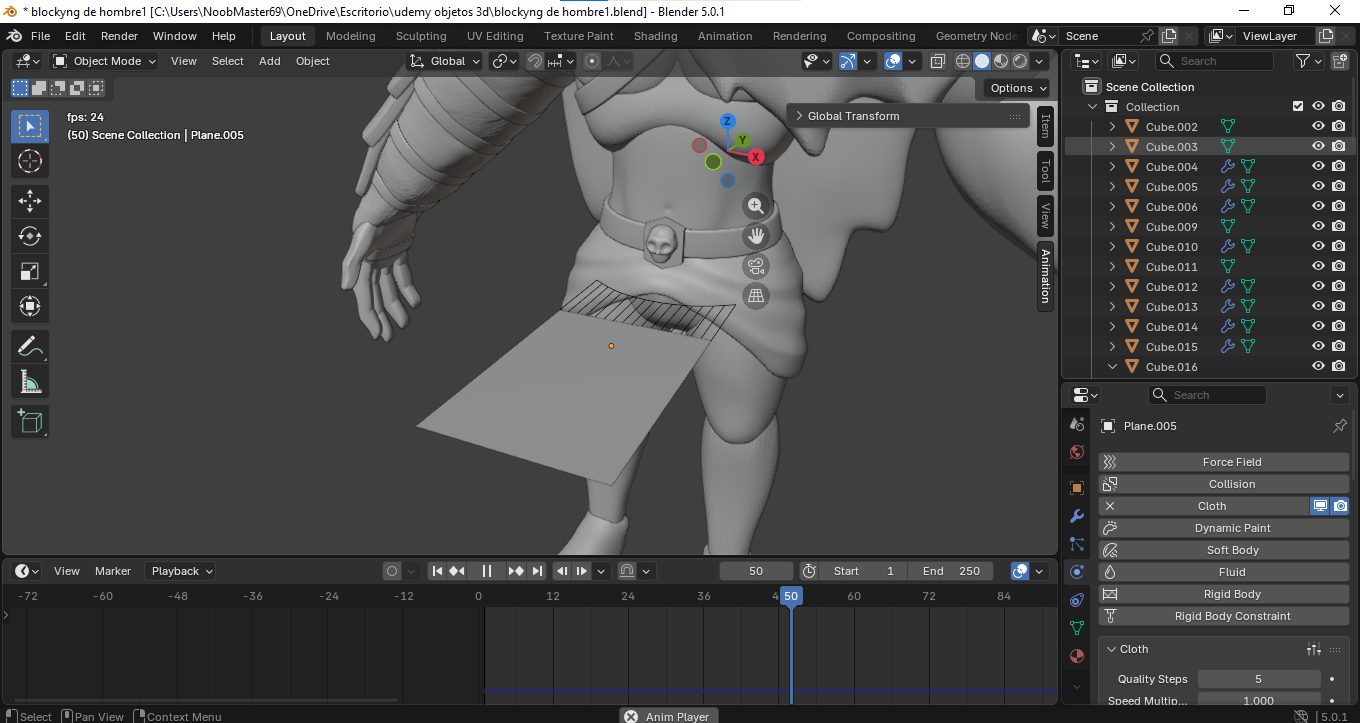The width and height of the screenshot is (1360, 723).
Task: Open the Object Mode dropdown
Action: 105,61
